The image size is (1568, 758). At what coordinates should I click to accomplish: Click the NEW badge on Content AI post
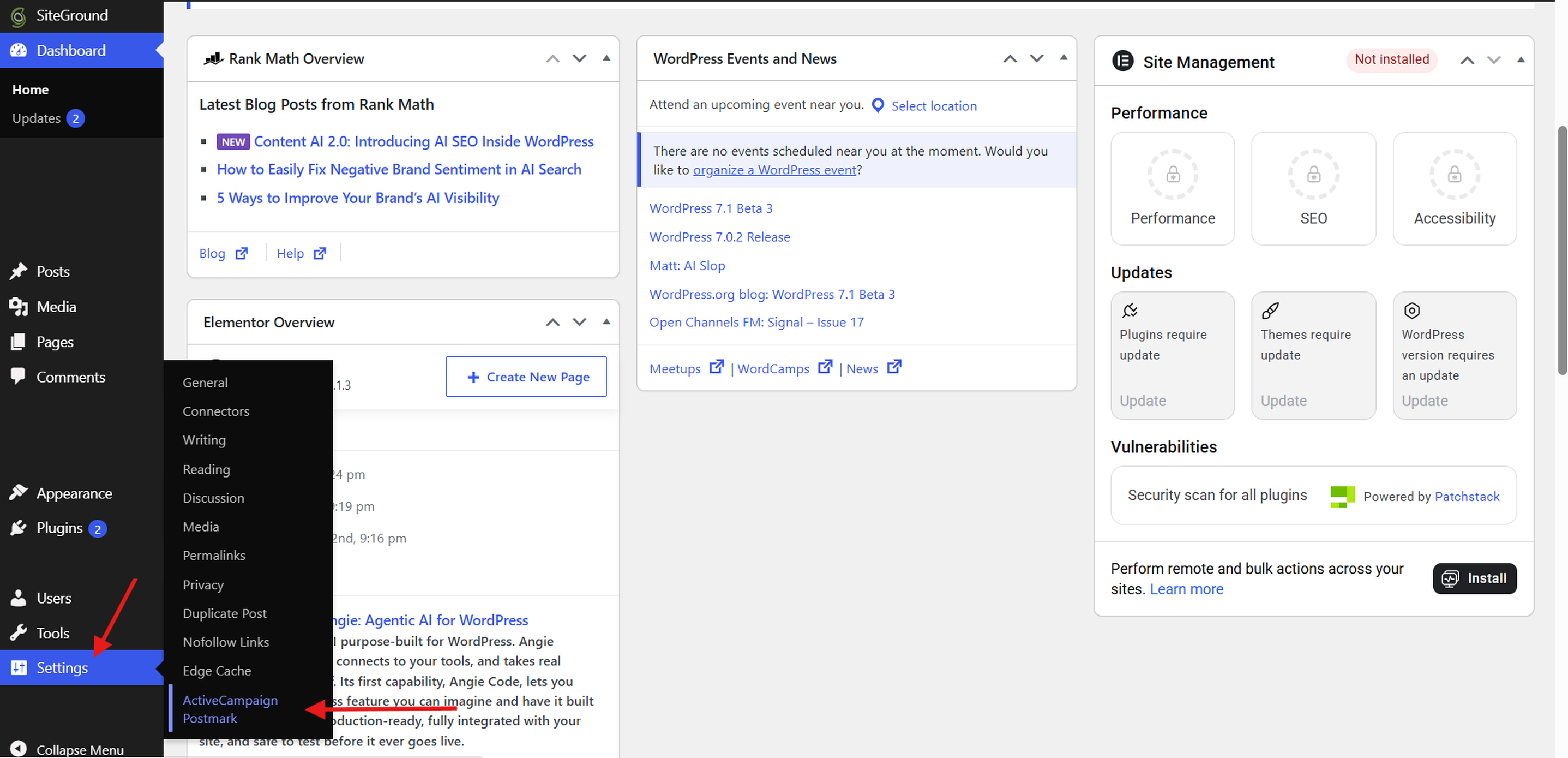pos(233,142)
